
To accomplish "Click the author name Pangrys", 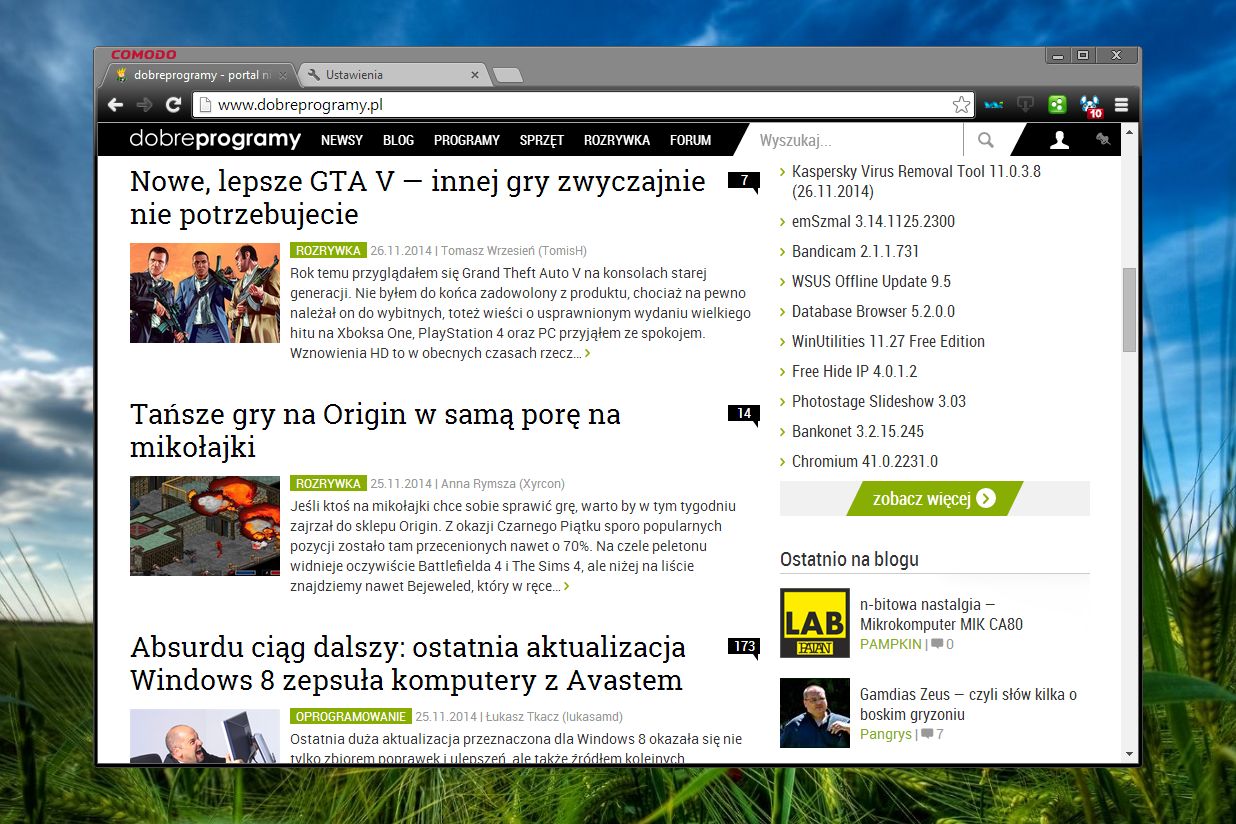I will pos(886,734).
